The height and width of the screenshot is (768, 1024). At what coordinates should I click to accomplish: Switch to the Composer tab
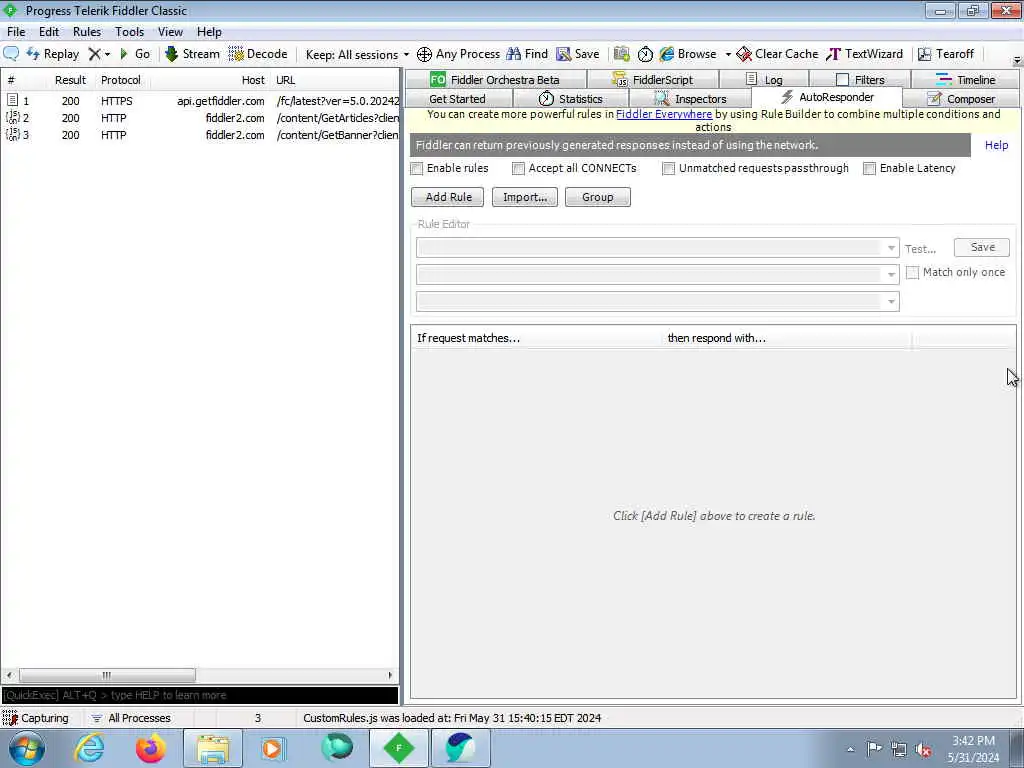[961, 99]
